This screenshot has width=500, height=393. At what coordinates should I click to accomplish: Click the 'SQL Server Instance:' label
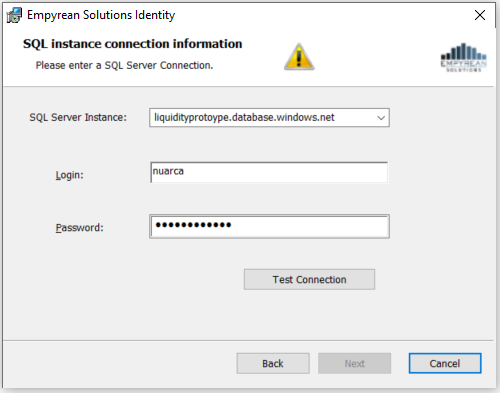click(78, 117)
